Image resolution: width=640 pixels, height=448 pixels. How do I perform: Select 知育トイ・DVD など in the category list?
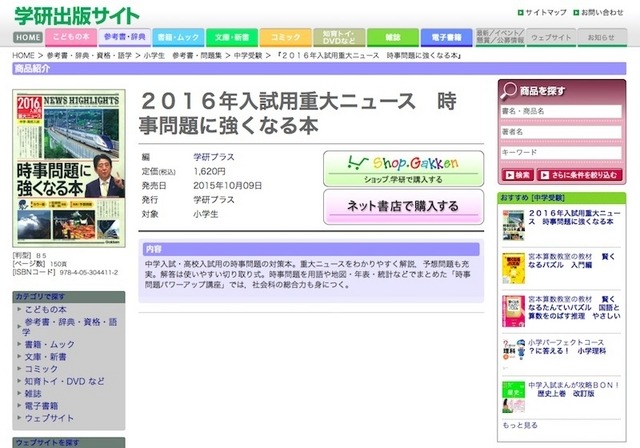pos(64,381)
